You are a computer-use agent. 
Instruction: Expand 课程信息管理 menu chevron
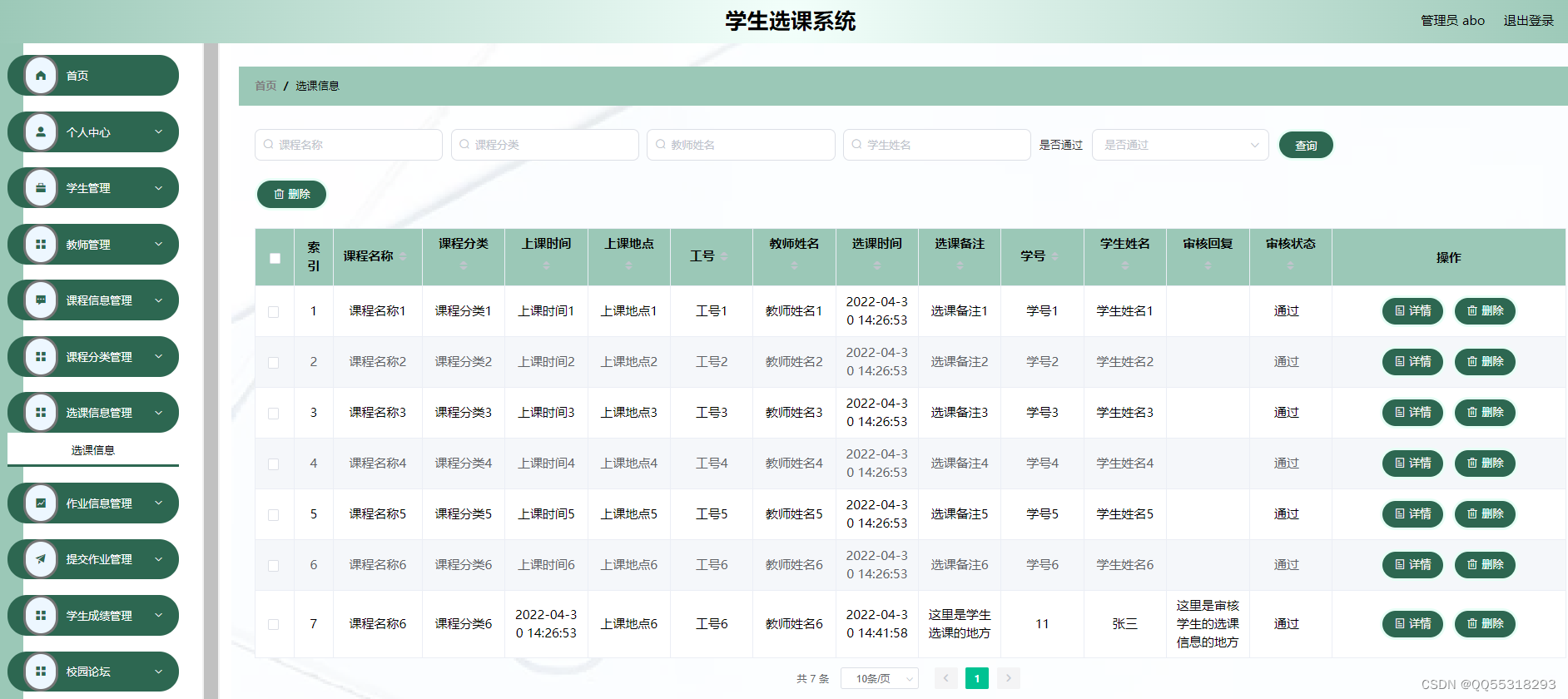click(x=159, y=300)
